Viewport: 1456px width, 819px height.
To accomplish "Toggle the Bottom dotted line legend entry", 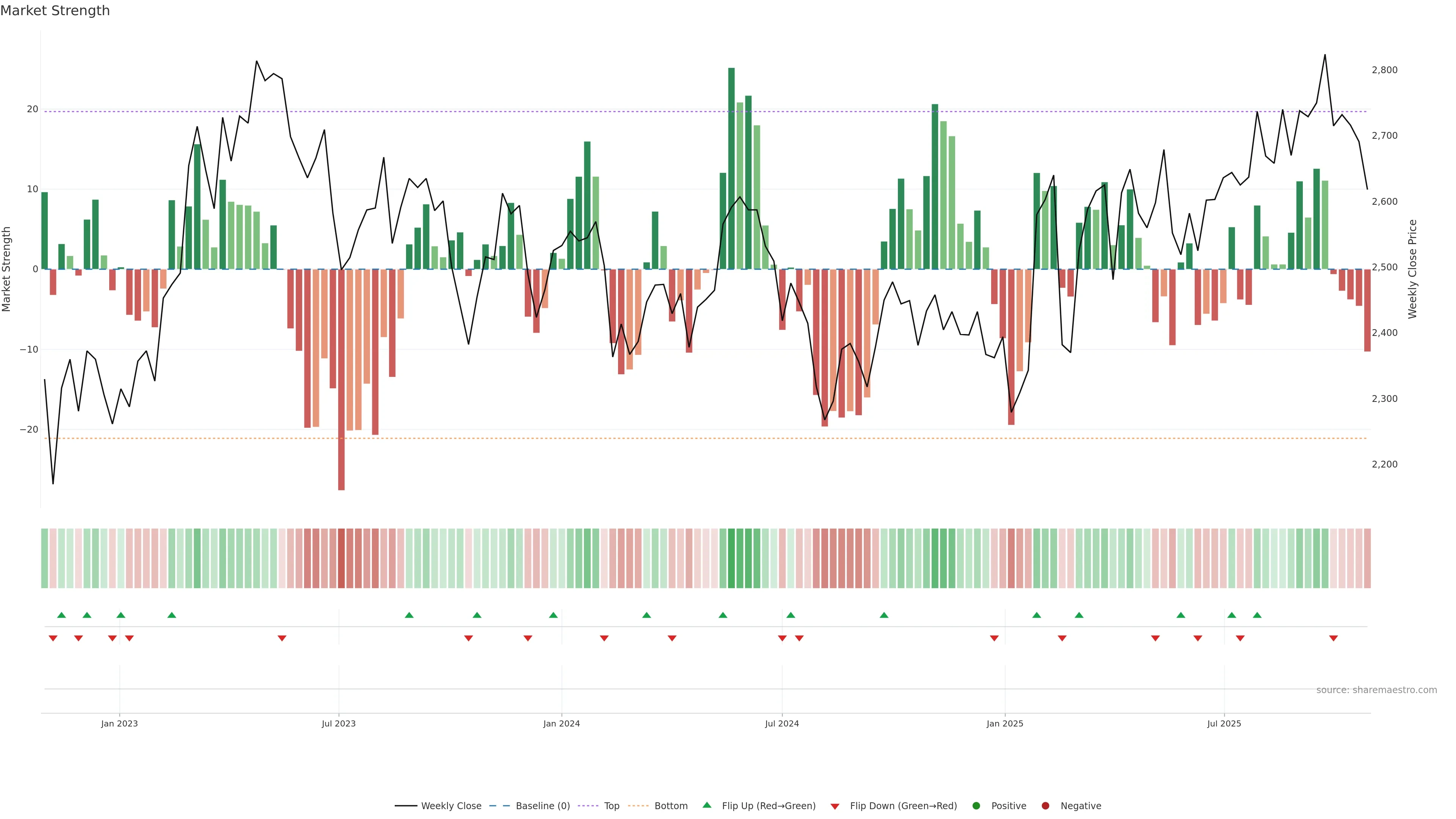I will pos(638,806).
